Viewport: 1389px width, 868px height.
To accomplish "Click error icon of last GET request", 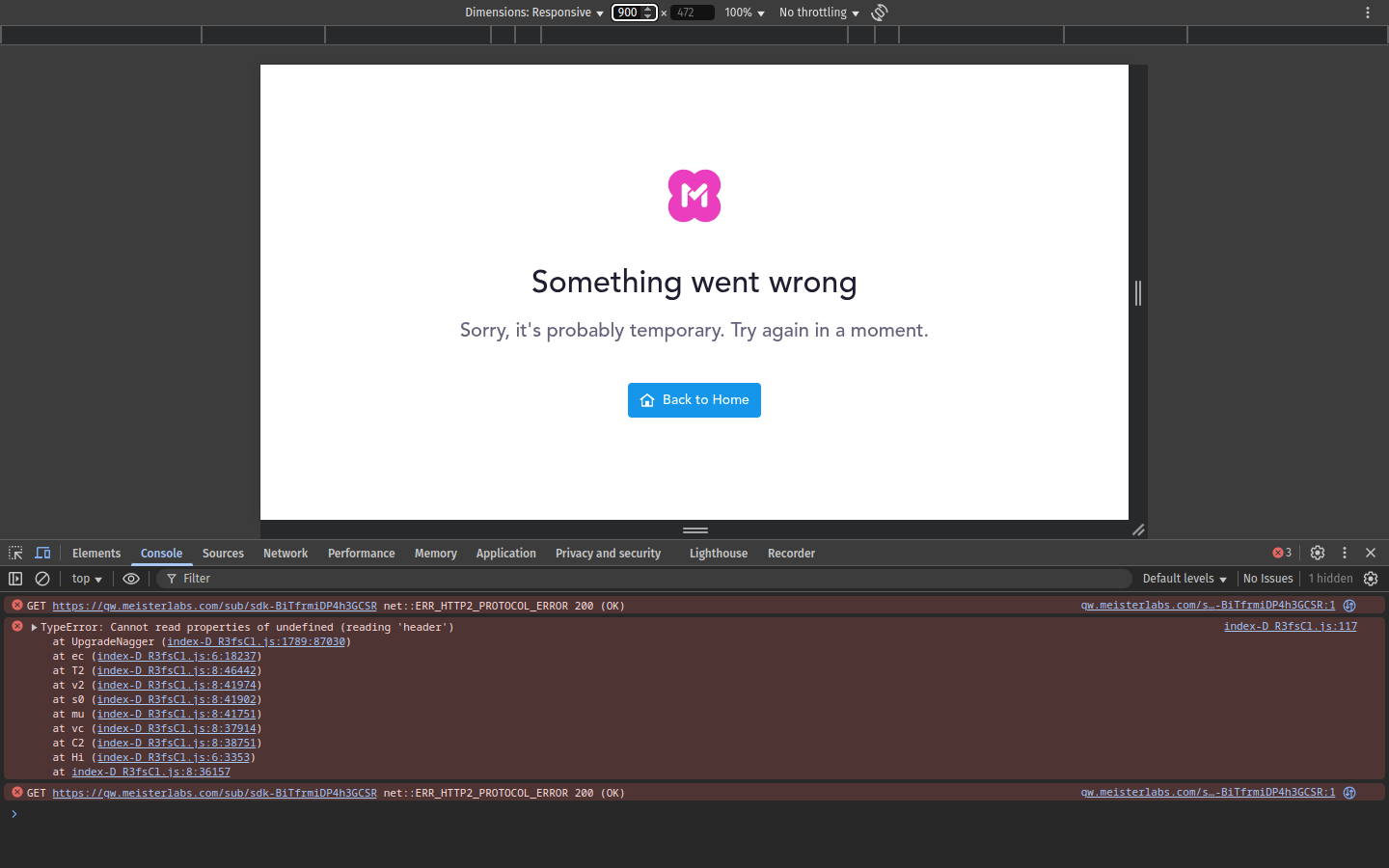I will pyautogui.click(x=17, y=792).
